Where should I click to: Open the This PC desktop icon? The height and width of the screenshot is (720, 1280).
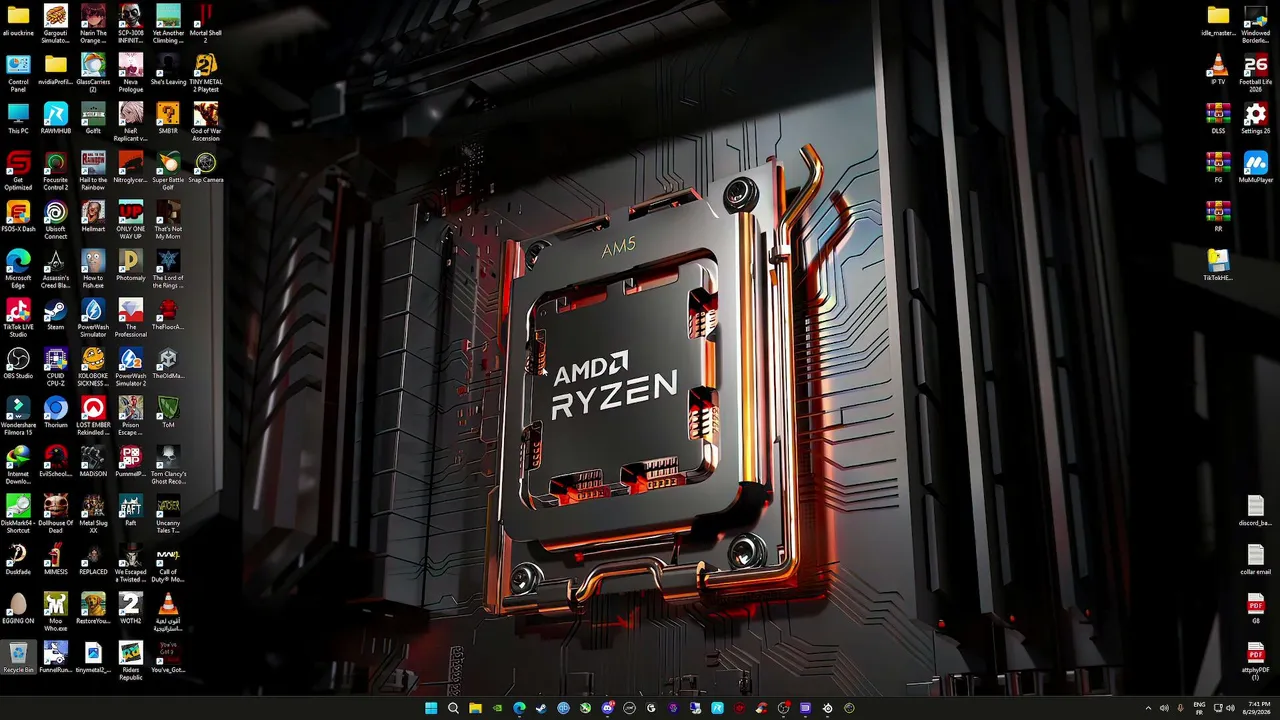(18, 118)
